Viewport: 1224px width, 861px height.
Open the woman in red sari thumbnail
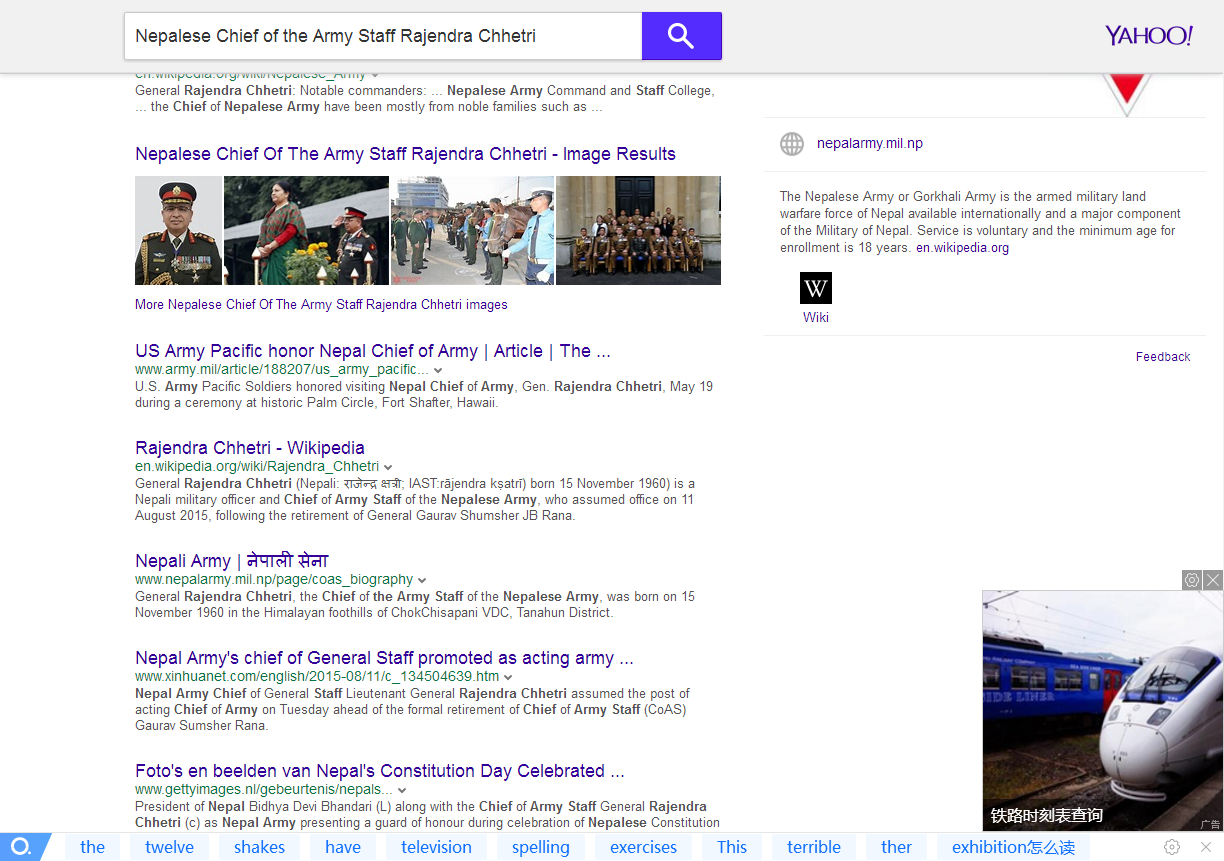click(x=306, y=231)
